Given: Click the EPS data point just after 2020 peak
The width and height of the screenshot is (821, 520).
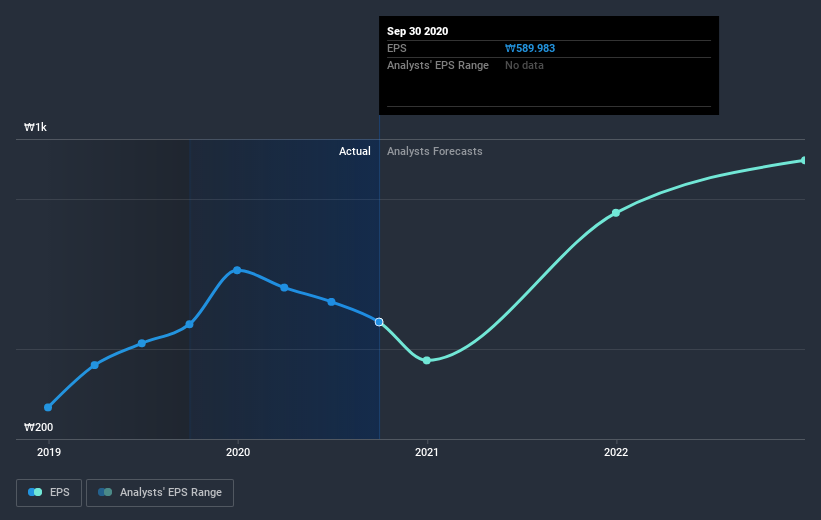Looking at the screenshot, I should (284, 287).
